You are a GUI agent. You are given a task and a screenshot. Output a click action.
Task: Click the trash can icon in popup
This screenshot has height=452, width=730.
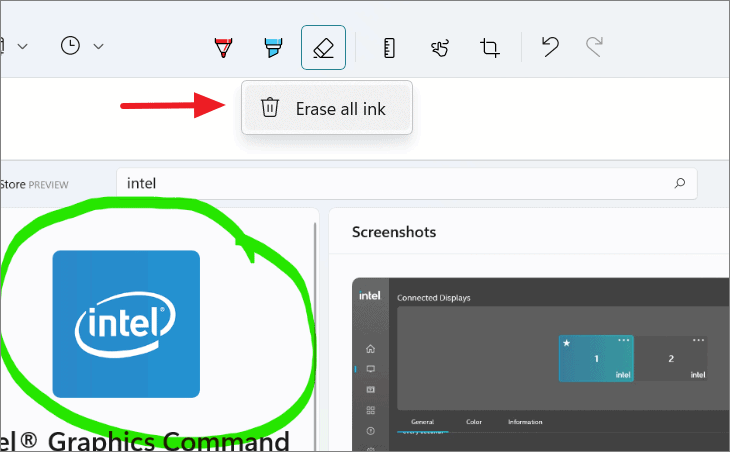[x=270, y=107]
